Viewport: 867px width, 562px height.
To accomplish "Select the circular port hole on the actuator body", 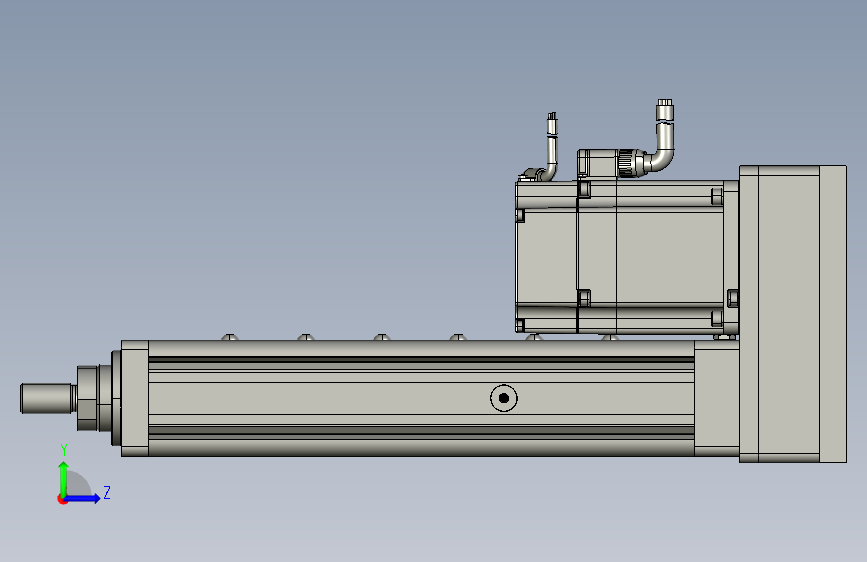I will click(x=504, y=398).
